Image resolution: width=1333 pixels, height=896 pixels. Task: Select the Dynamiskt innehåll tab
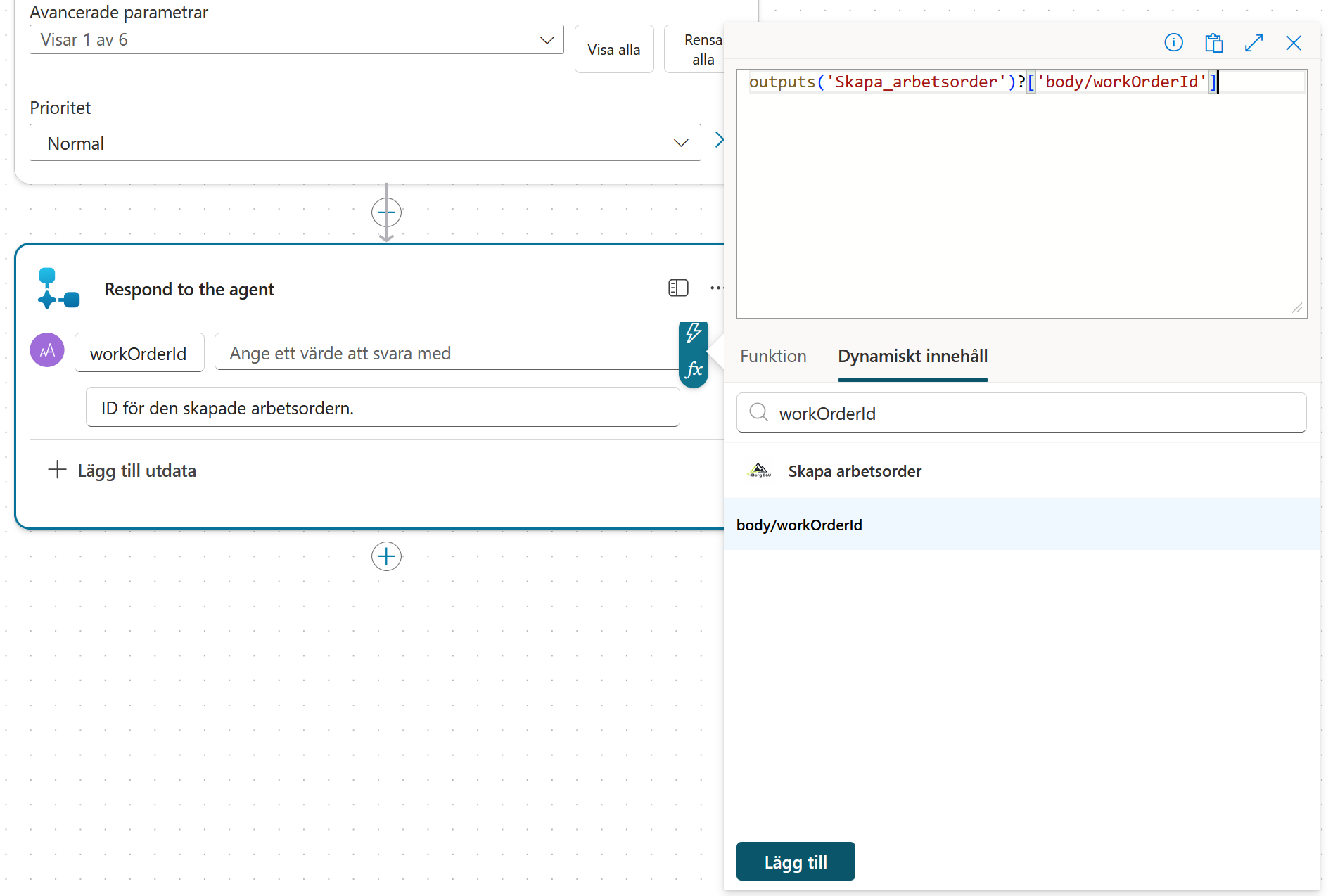tap(912, 356)
